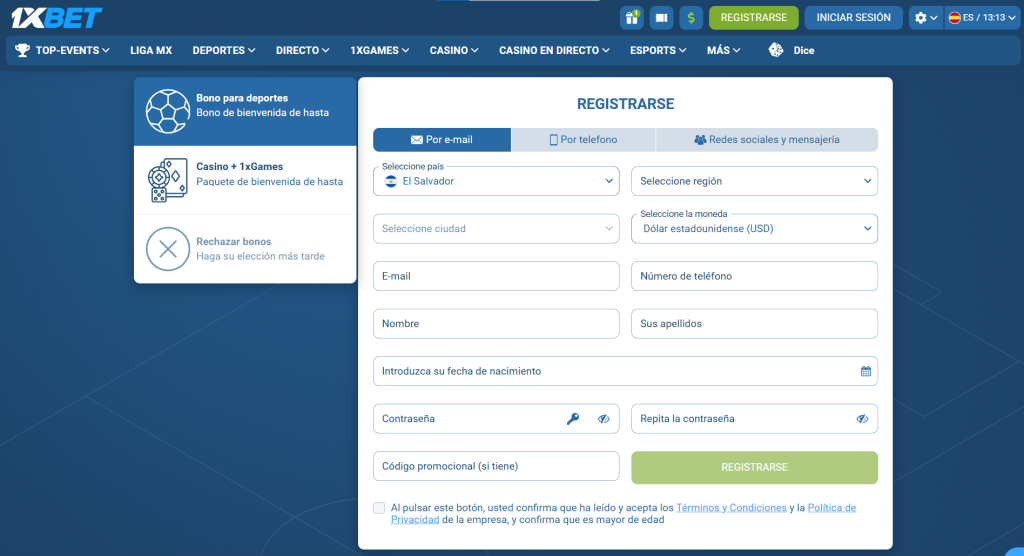Click the casino cards and dice icon

[168, 180]
